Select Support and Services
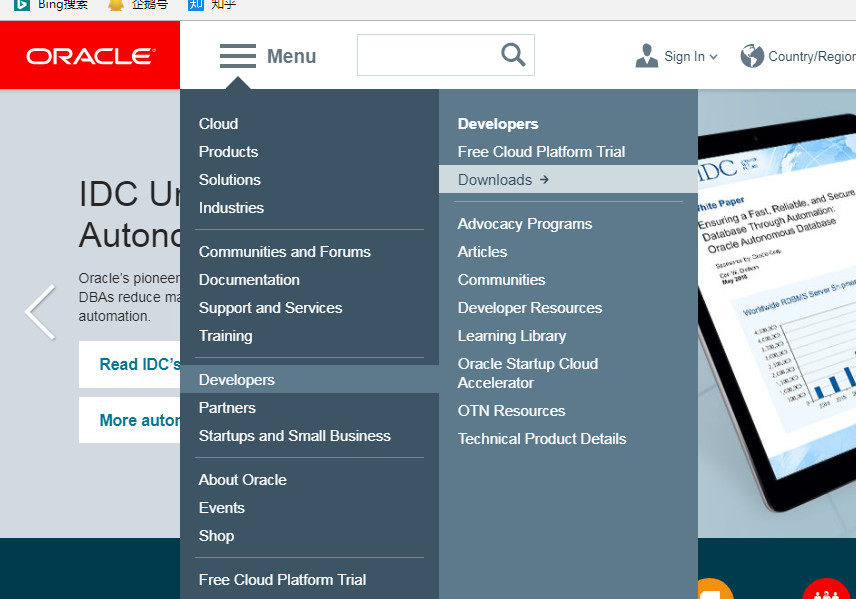 click(x=271, y=308)
